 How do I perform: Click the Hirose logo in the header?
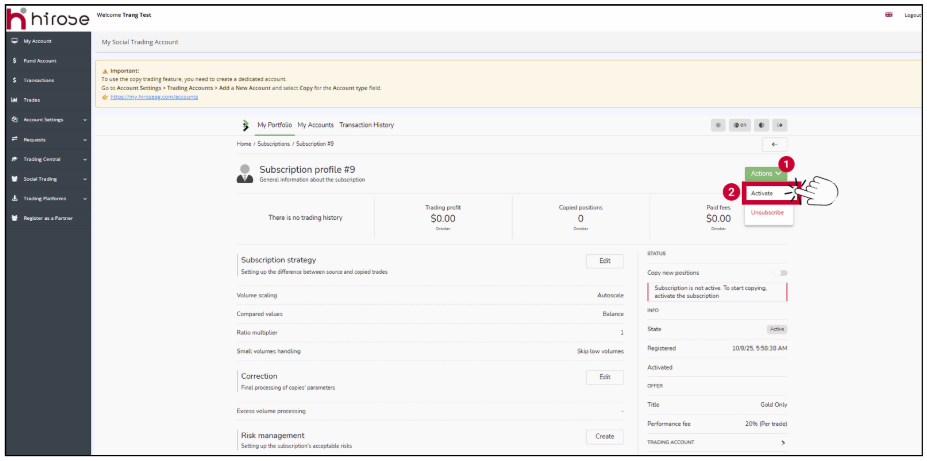pos(47,17)
